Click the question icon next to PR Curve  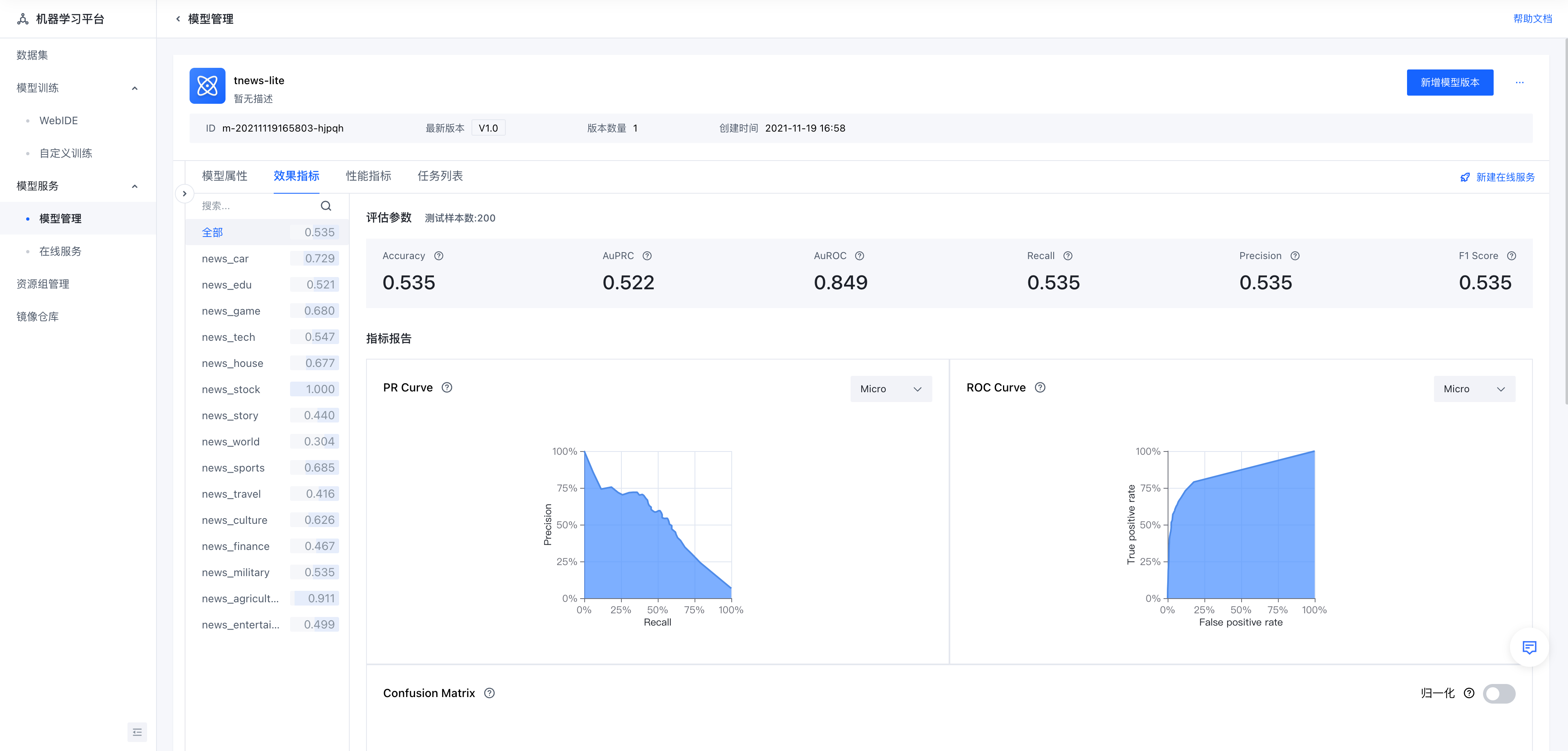click(x=447, y=388)
